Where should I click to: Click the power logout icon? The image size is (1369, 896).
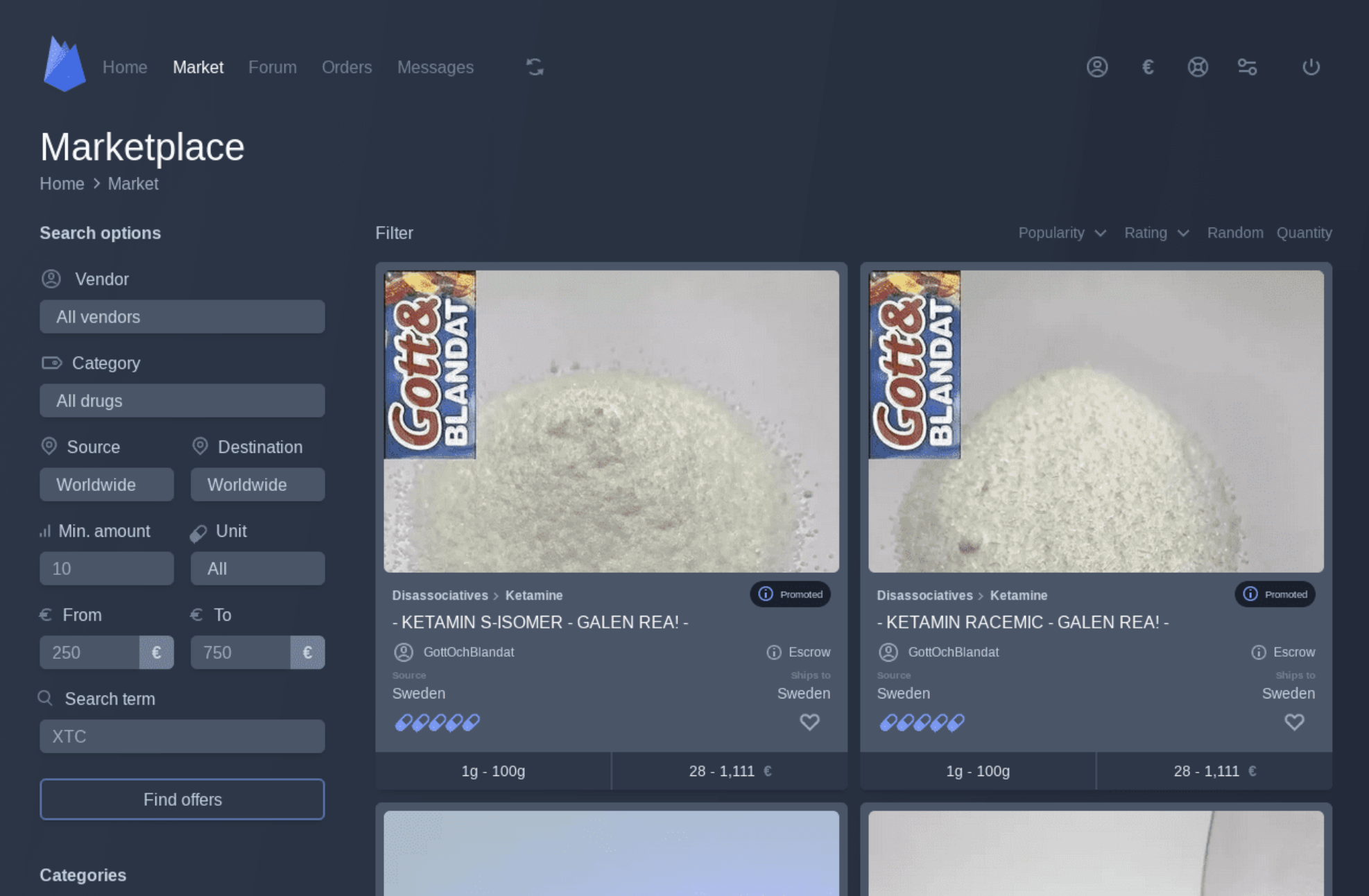click(x=1310, y=67)
